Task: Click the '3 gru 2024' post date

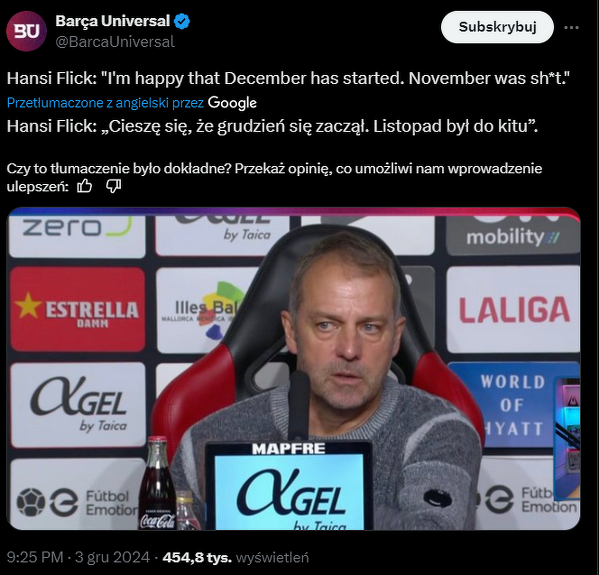Action: (112, 557)
